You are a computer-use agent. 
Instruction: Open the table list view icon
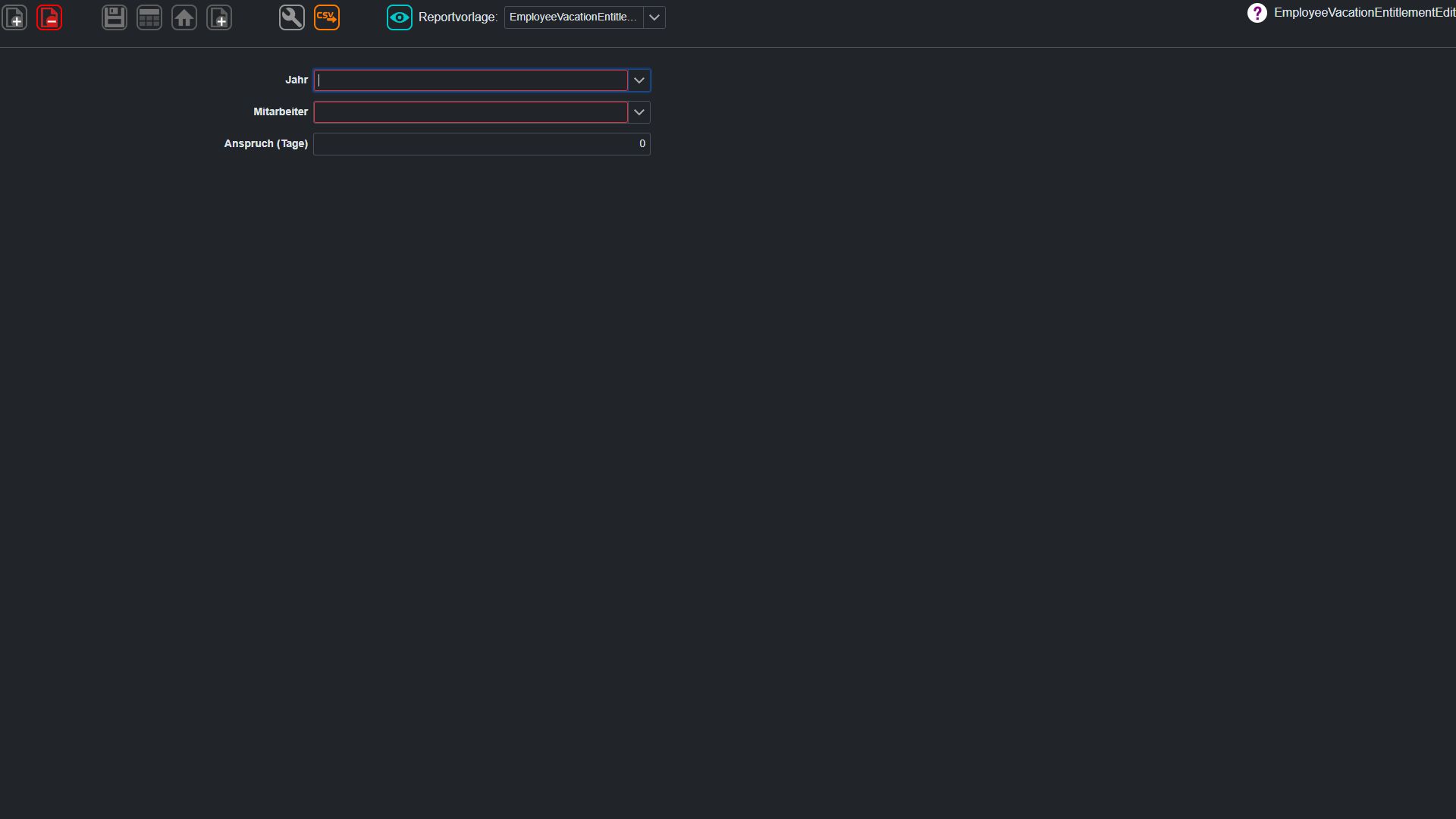tap(149, 17)
